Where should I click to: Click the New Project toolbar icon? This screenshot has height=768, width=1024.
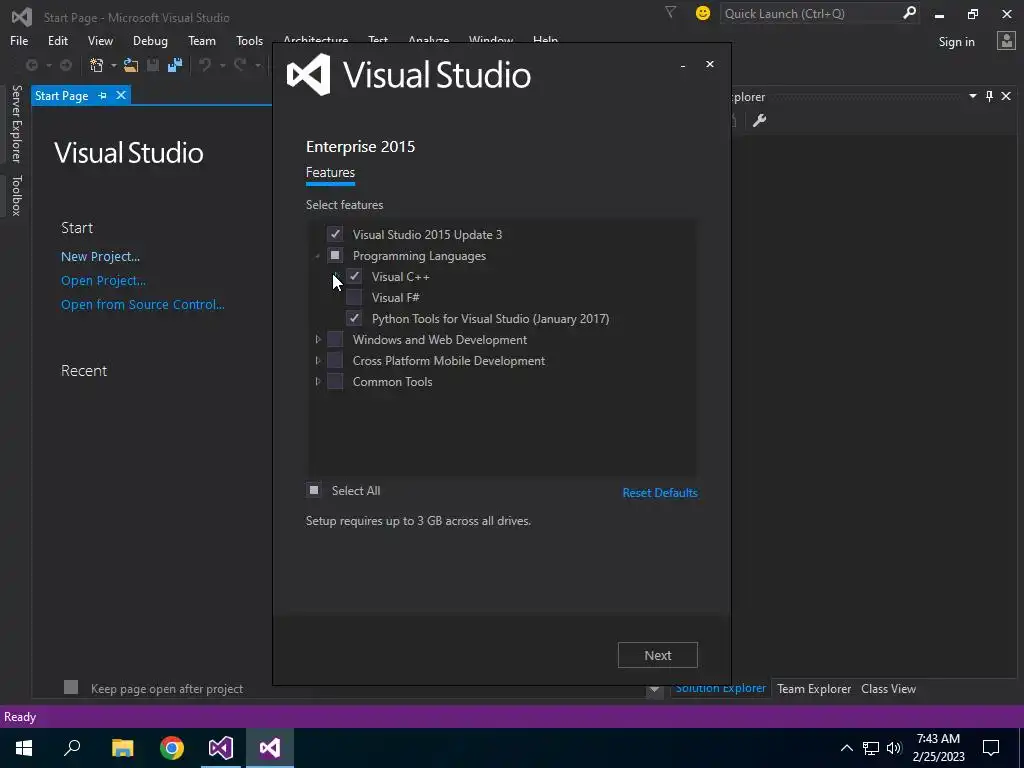(97, 65)
